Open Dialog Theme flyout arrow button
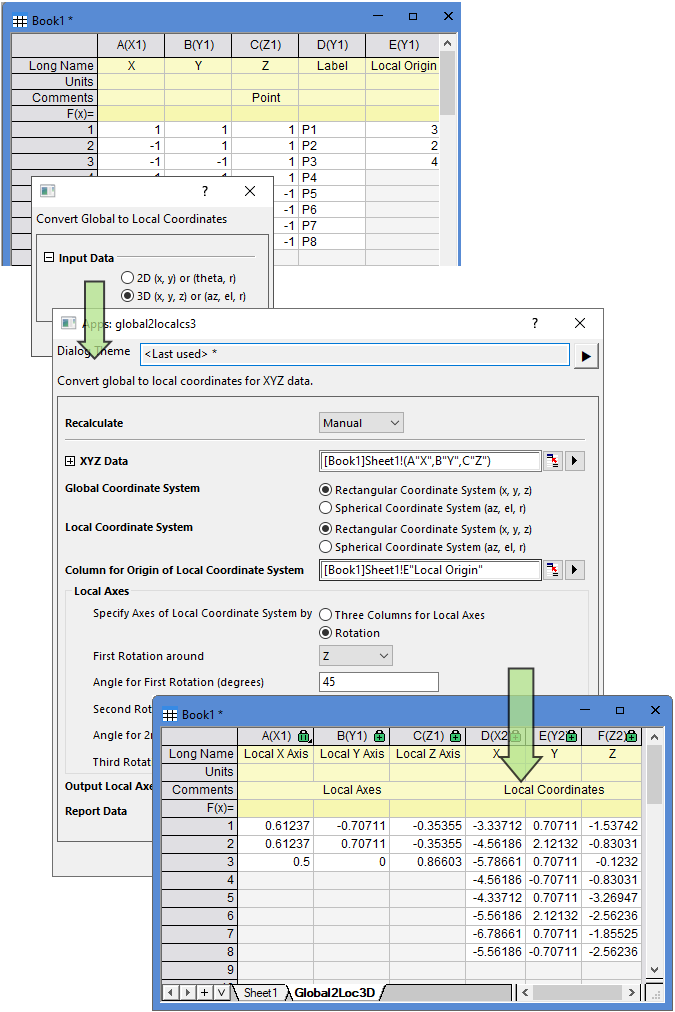The height and width of the screenshot is (1012, 675). 586,355
